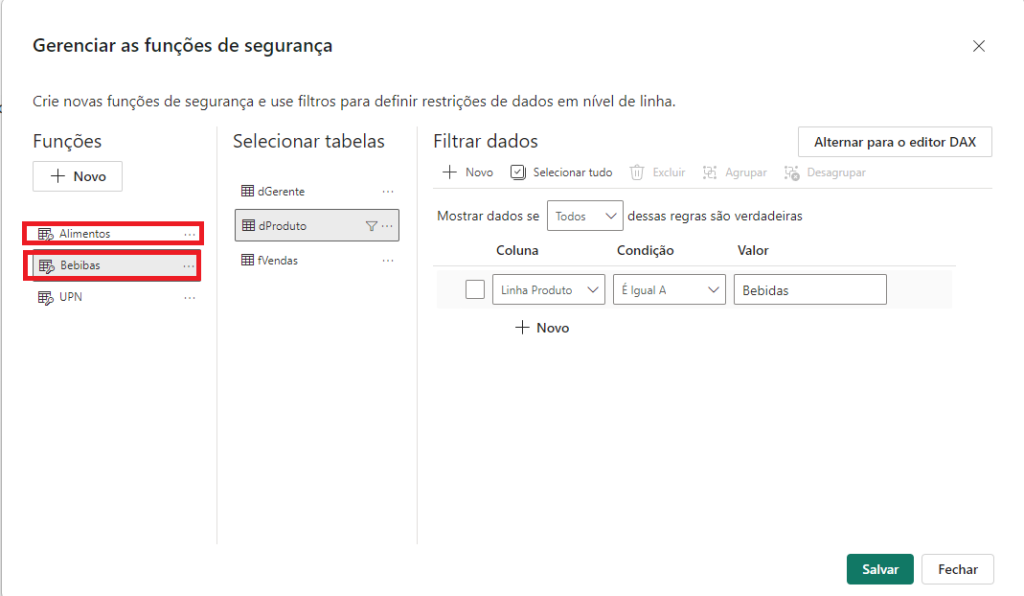The height and width of the screenshot is (596, 1024).
Task: Click the table icon beside dGerente
Action: point(245,191)
